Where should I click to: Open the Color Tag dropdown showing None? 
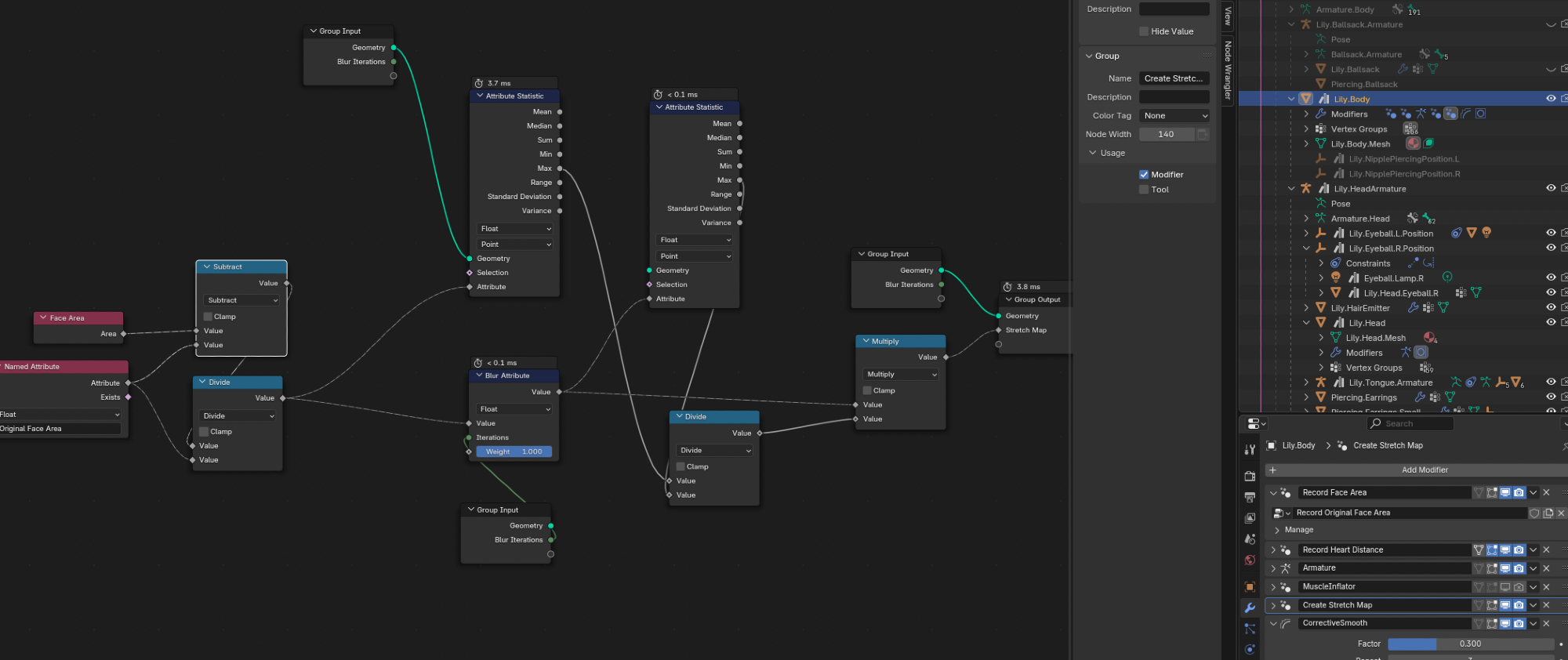(x=1174, y=116)
